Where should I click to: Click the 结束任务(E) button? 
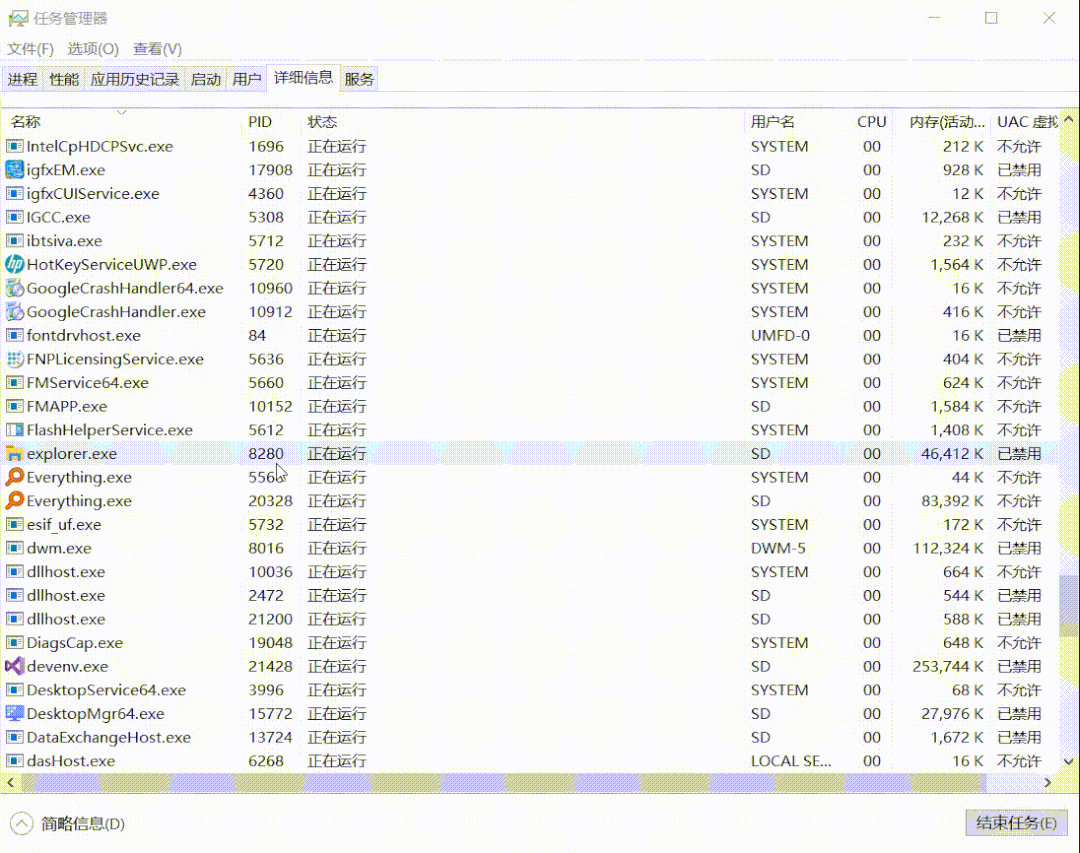(x=1016, y=823)
